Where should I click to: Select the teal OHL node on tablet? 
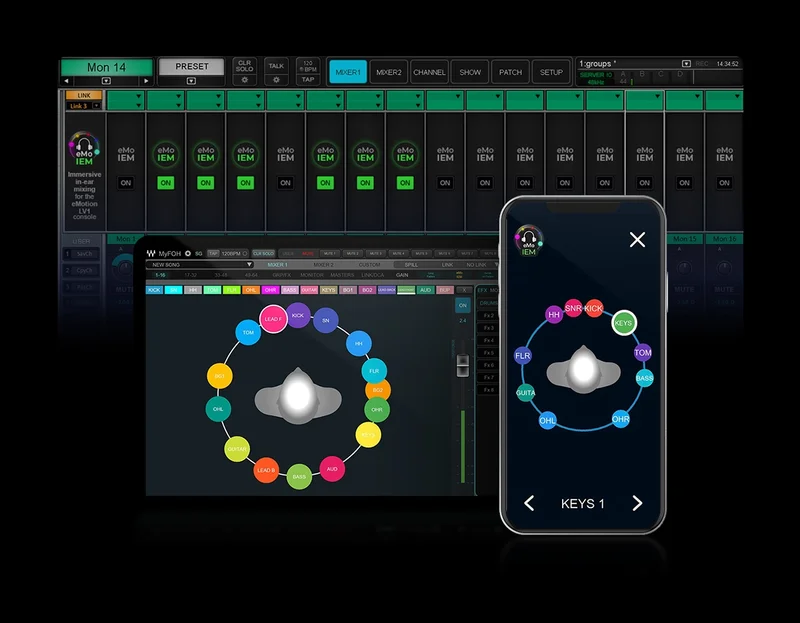tap(218, 409)
